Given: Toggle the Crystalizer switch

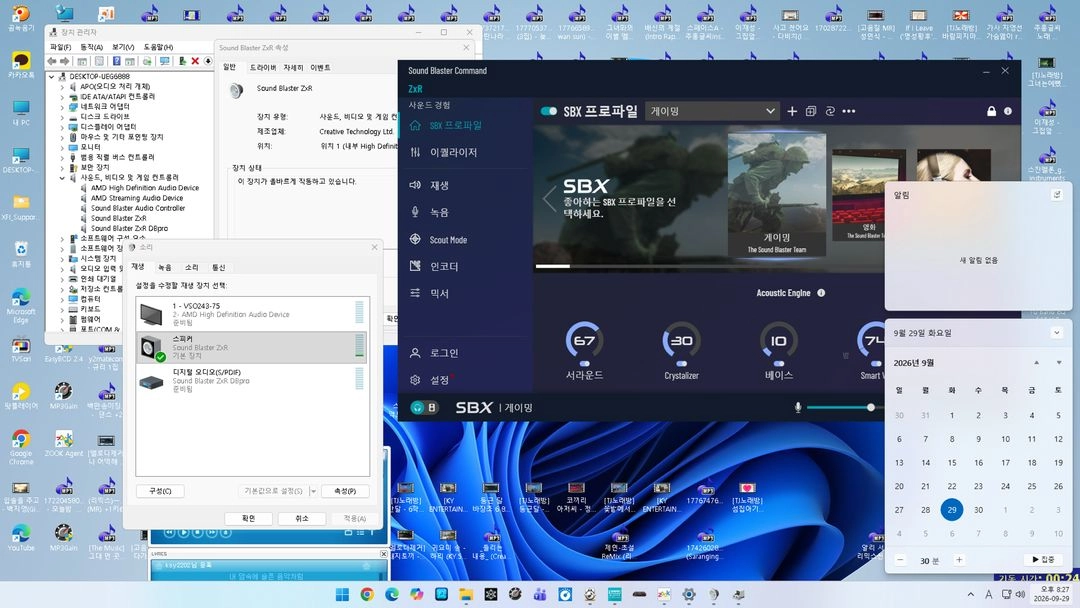Looking at the screenshot, I should pyautogui.click(x=681, y=364).
